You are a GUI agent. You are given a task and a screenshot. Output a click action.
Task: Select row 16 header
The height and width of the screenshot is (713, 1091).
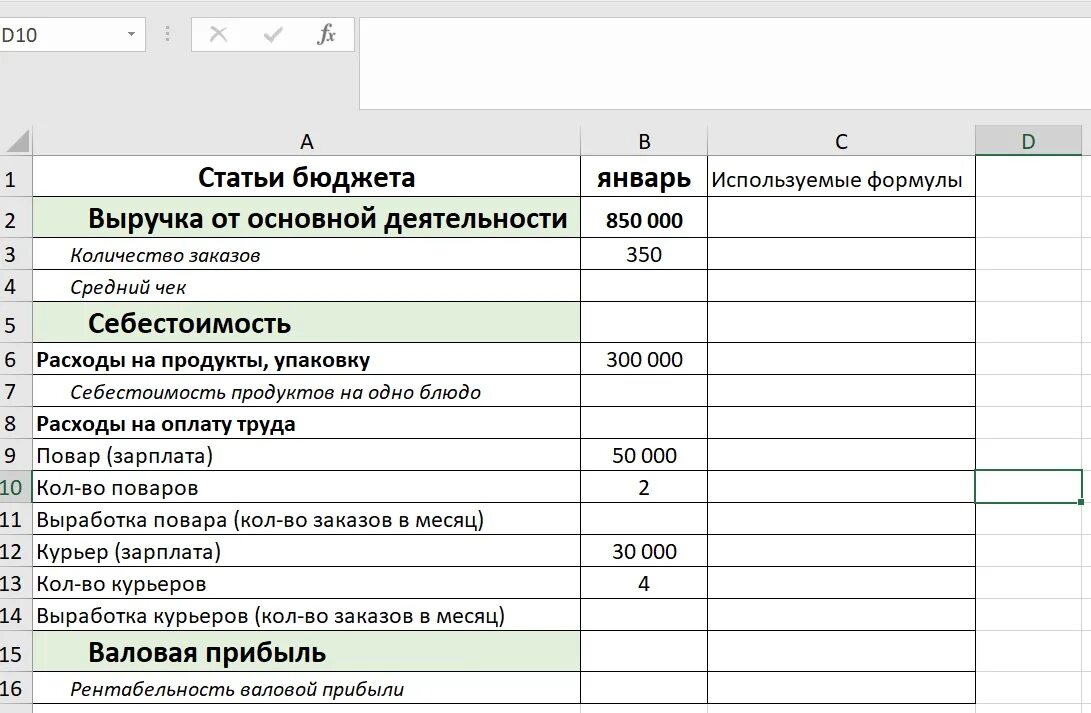click(15, 689)
